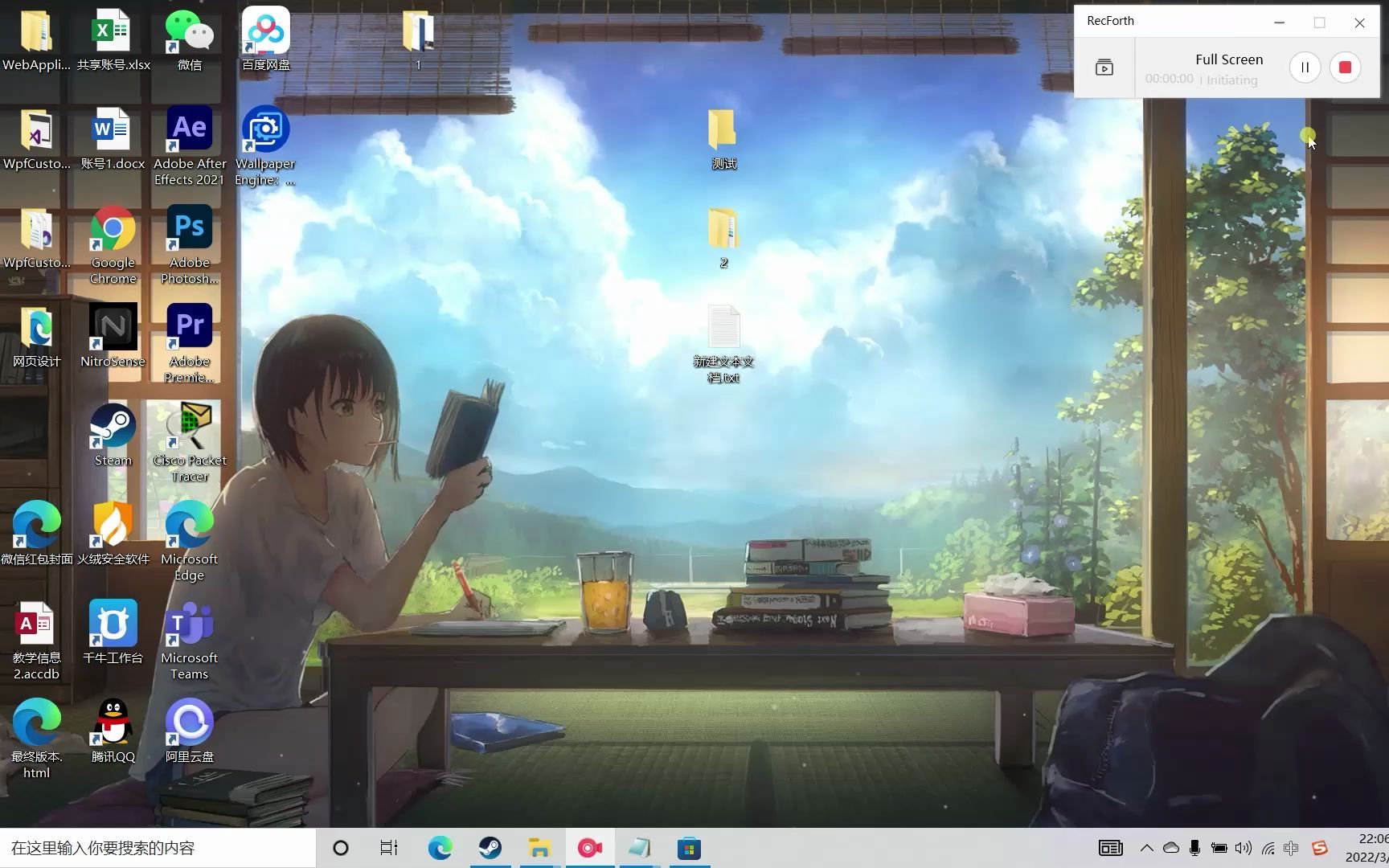
Task: Open File Explorer from the taskbar
Action: (539, 848)
